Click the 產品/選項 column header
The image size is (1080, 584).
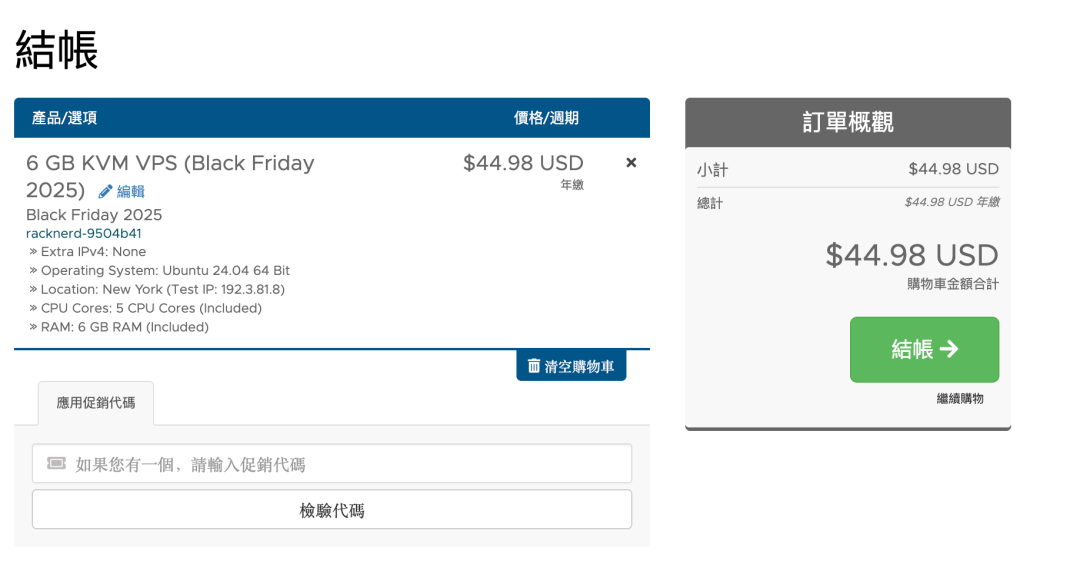(x=64, y=118)
